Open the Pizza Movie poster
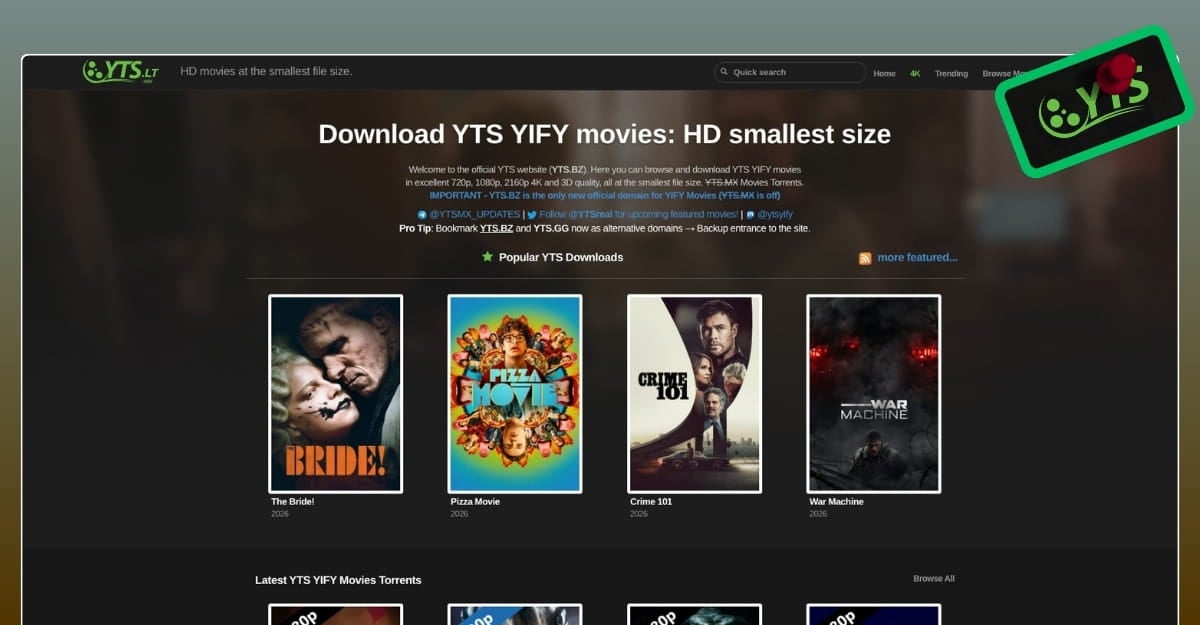1200x625 pixels. [515, 394]
